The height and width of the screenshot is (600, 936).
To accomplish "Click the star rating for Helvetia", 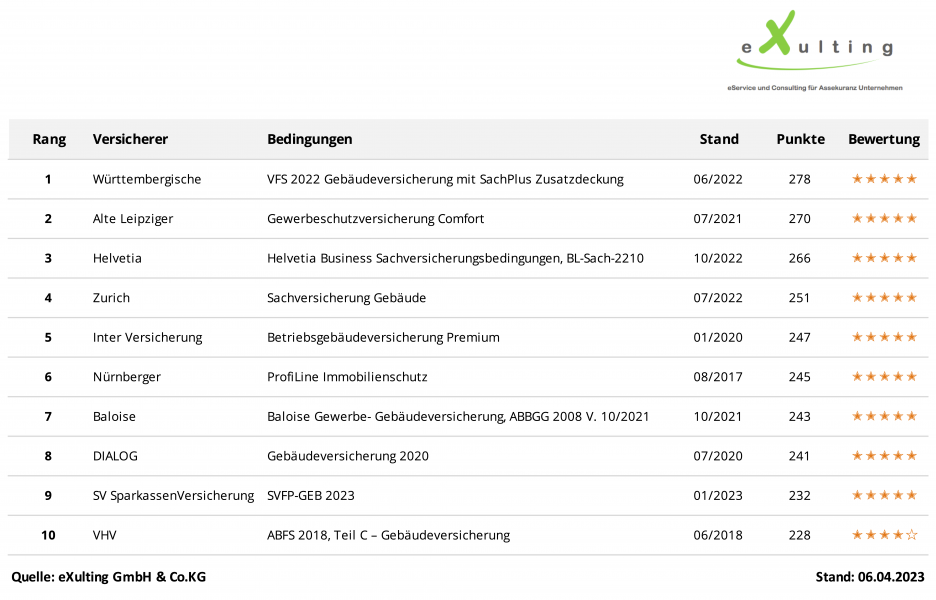I will click(884, 257).
